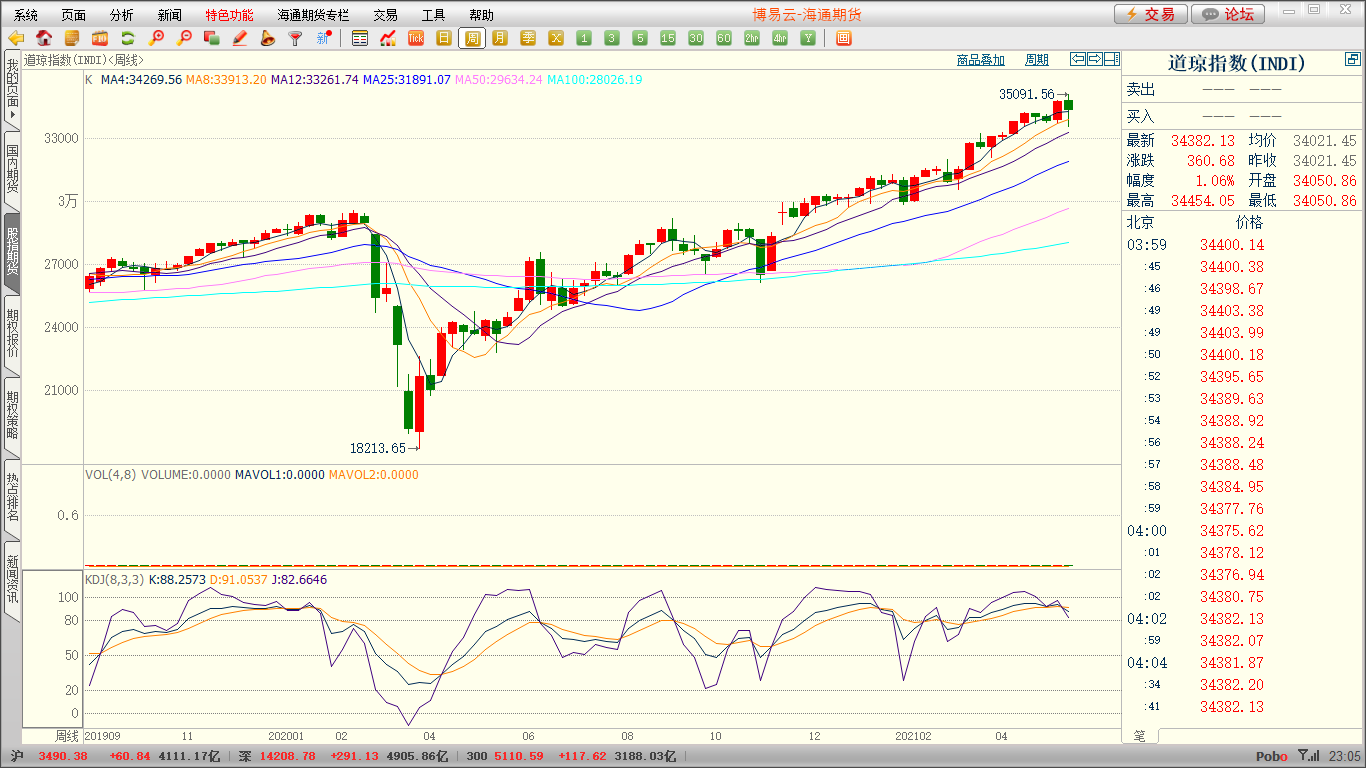Open the quote list table icon
Viewport: 1366px width, 768px height.
[360, 38]
